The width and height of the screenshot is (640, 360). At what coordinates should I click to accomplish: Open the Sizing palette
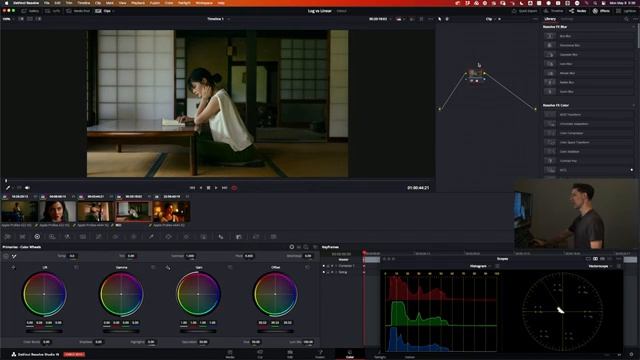coord(256,237)
